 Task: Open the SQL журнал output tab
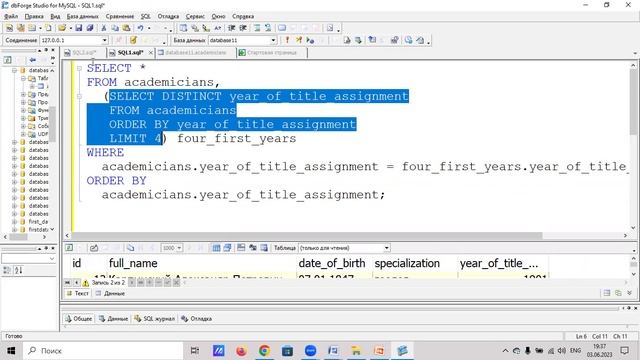coord(155,318)
